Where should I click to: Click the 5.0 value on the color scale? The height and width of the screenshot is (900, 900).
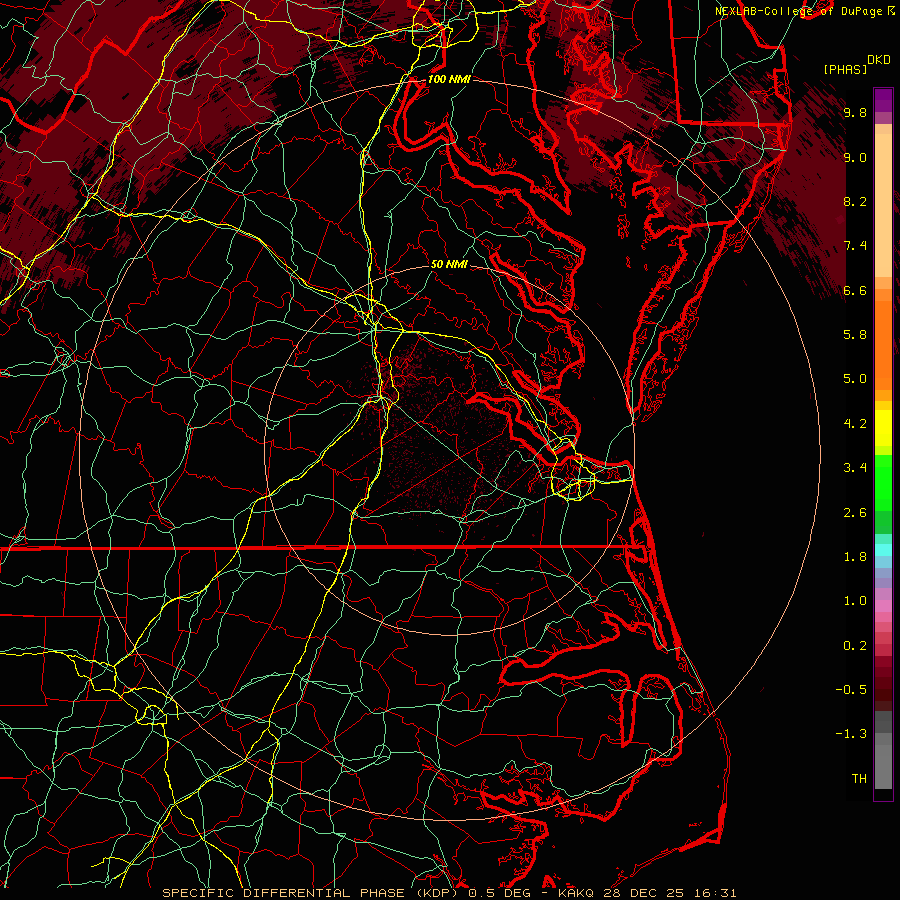pos(855,379)
